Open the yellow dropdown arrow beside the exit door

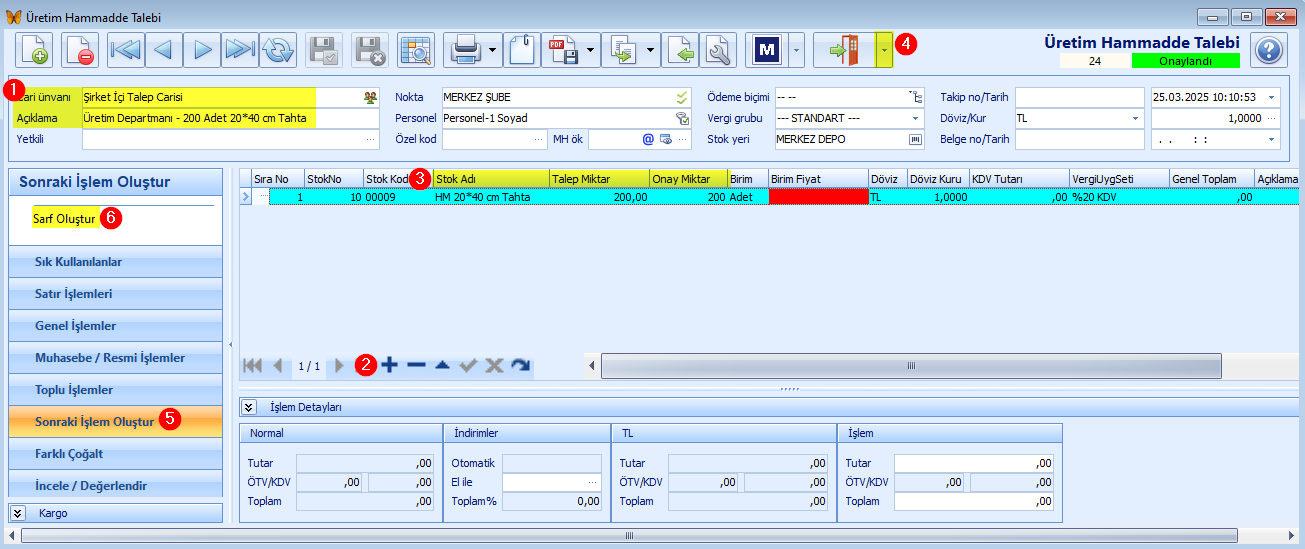pos(883,49)
